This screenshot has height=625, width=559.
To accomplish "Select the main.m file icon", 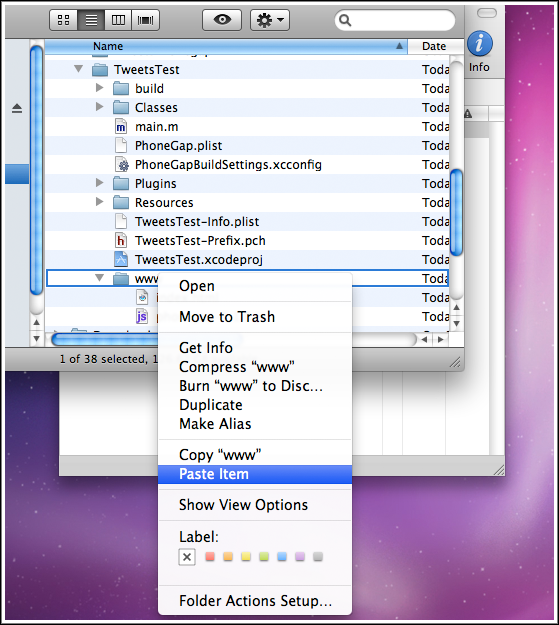I will 121,127.
